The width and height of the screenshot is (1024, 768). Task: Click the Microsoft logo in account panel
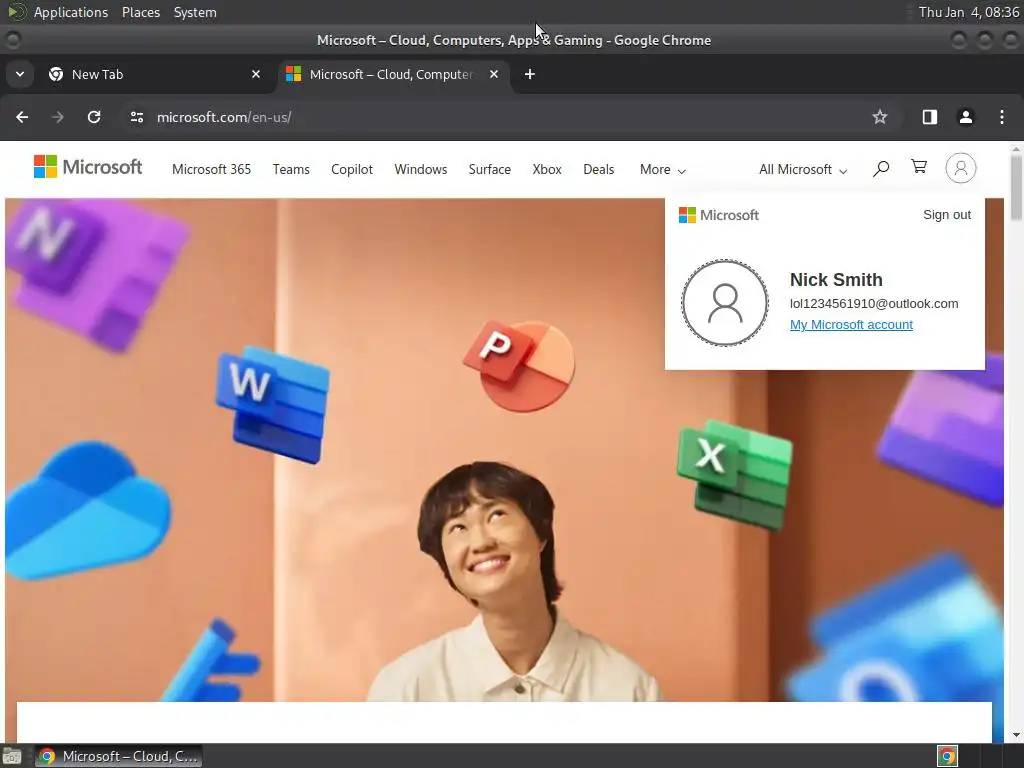click(x=718, y=215)
